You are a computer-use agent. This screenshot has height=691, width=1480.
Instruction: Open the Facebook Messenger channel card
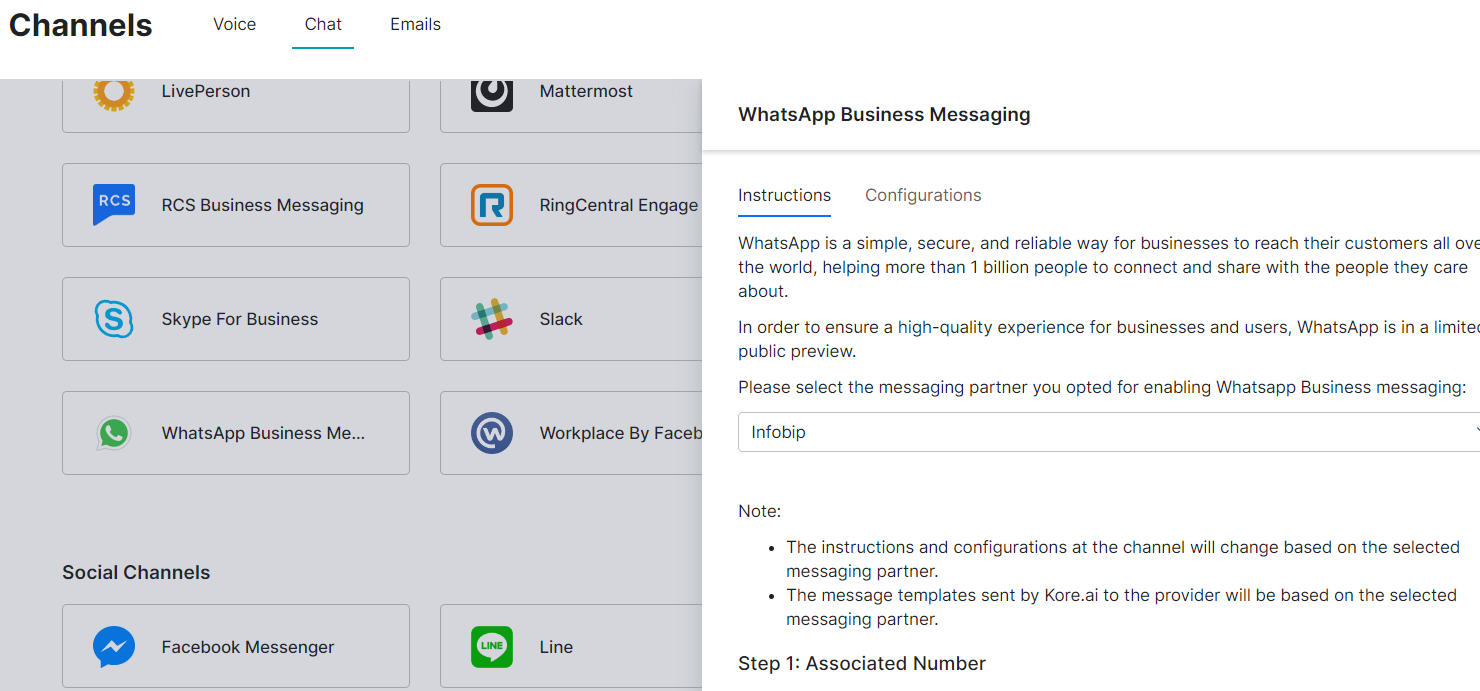coord(236,646)
